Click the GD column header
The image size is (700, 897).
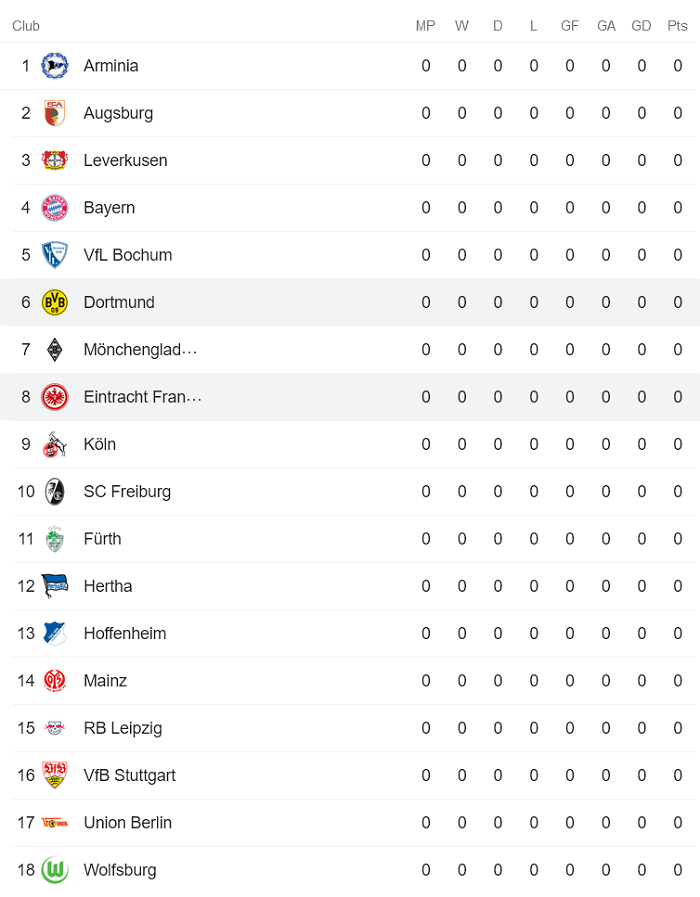click(x=641, y=26)
